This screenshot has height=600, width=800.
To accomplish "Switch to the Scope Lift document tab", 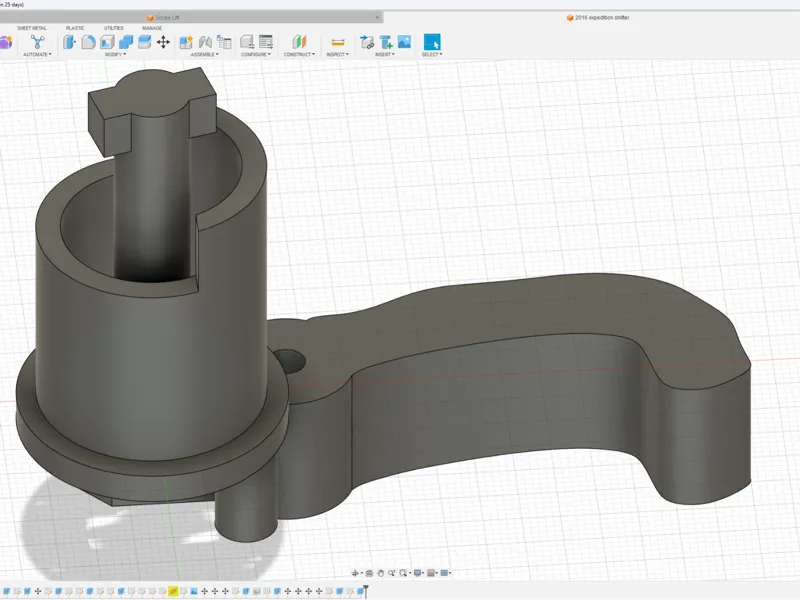I will click(x=163, y=17).
